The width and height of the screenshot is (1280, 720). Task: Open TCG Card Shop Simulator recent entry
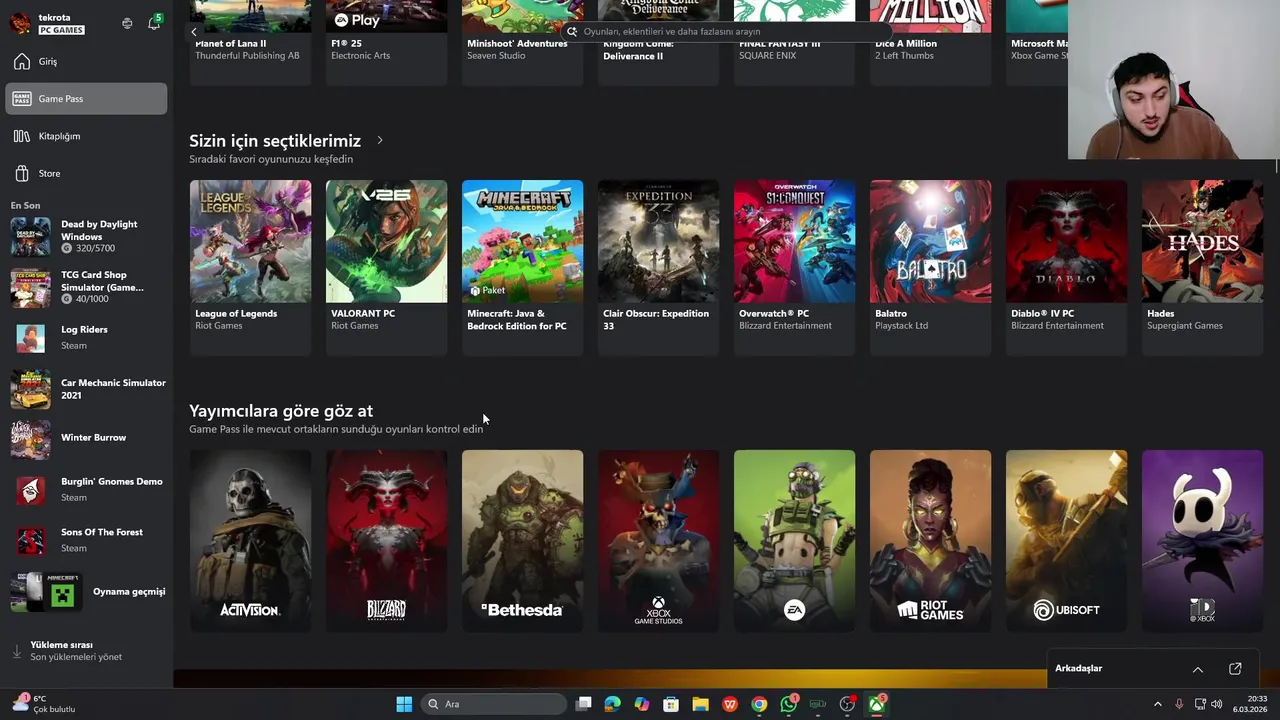point(86,288)
